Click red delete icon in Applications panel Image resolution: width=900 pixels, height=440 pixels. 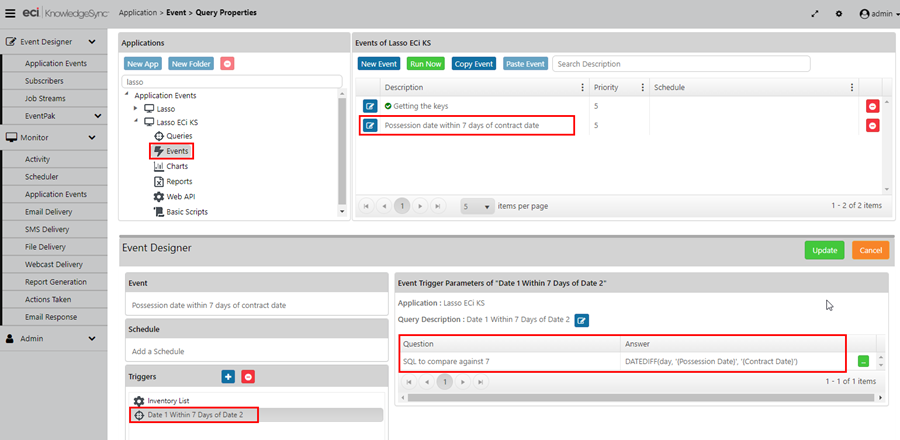click(x=227, y=64)
